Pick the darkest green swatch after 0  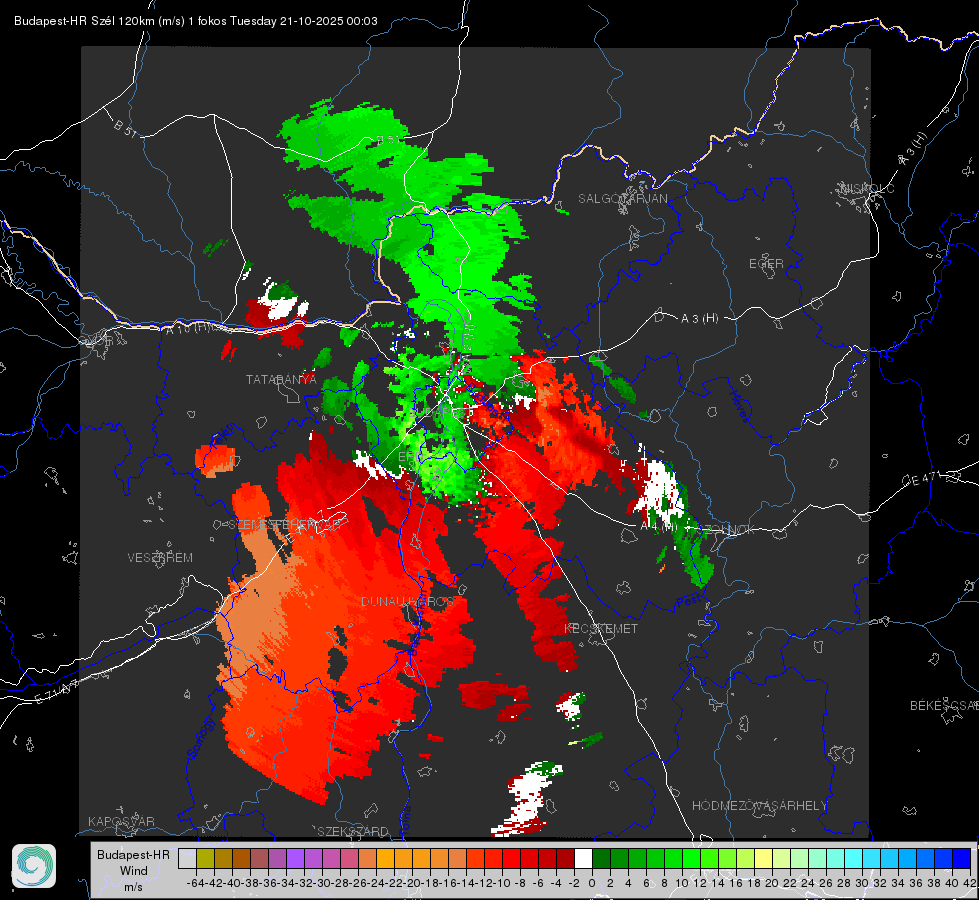click(x=601, y=859)
